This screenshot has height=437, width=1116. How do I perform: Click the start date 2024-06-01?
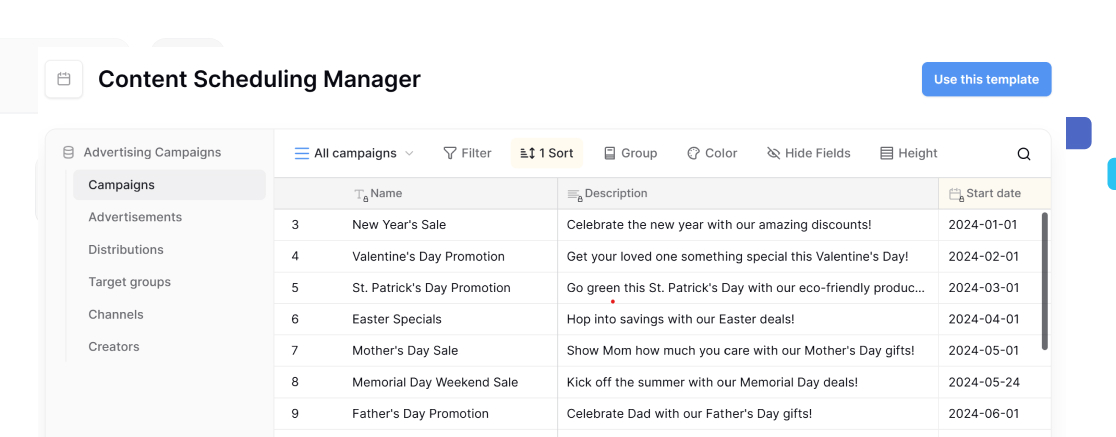click(984, 414)
